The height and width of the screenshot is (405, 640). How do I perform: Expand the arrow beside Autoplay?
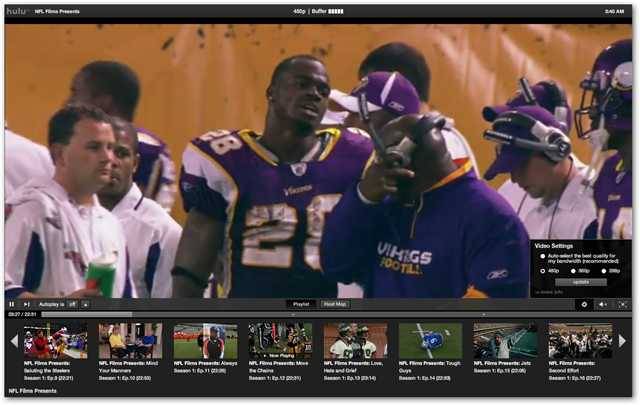pyautogui.click(x=86, y=304)
